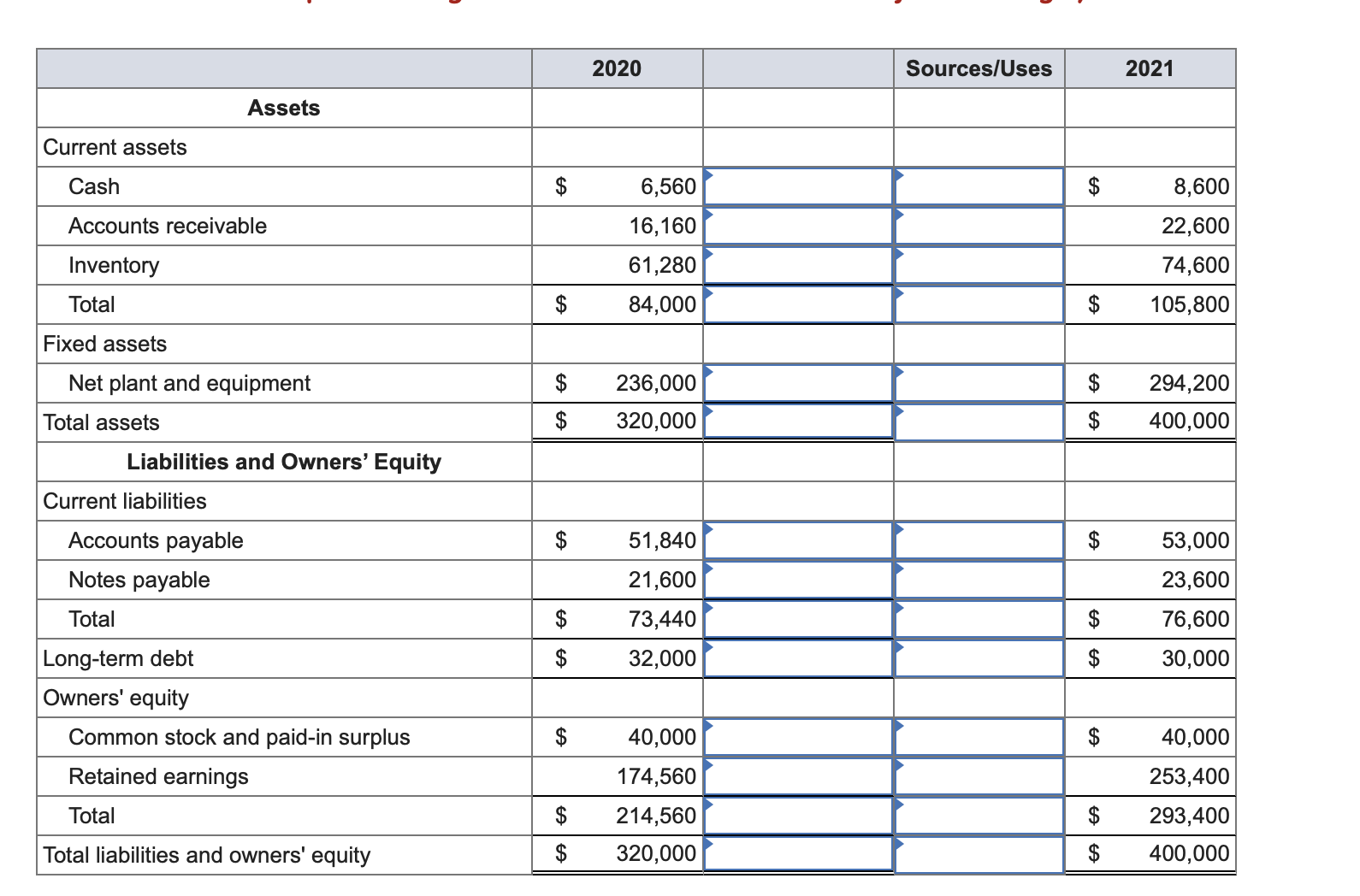Select the Sources/Uses field in Cash row
The image size is (1360, 896).
click(979, 186)
